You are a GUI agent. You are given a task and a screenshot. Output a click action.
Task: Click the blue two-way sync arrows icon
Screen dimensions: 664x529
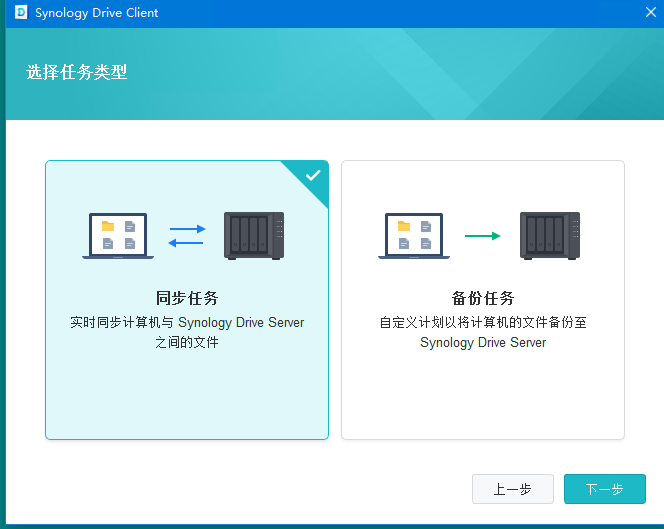(186, 236)
